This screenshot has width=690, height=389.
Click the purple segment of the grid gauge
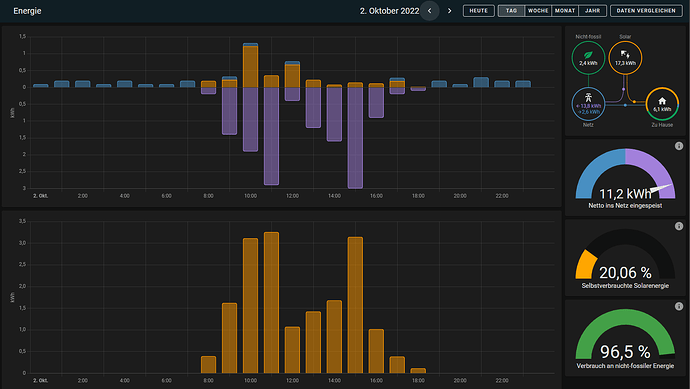655,168
